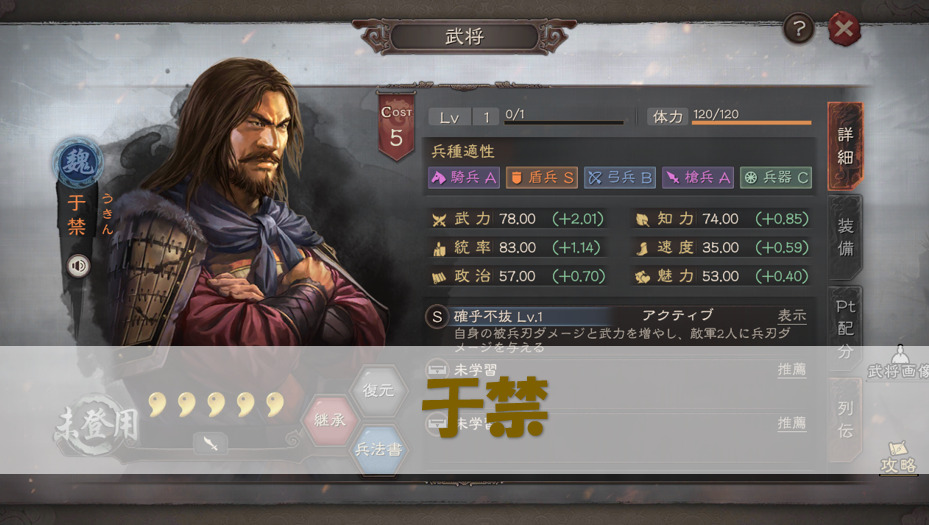929x525 pixels.
Task: Select the 槍兵 A troop aptitude badge
Action: point(698,177)
